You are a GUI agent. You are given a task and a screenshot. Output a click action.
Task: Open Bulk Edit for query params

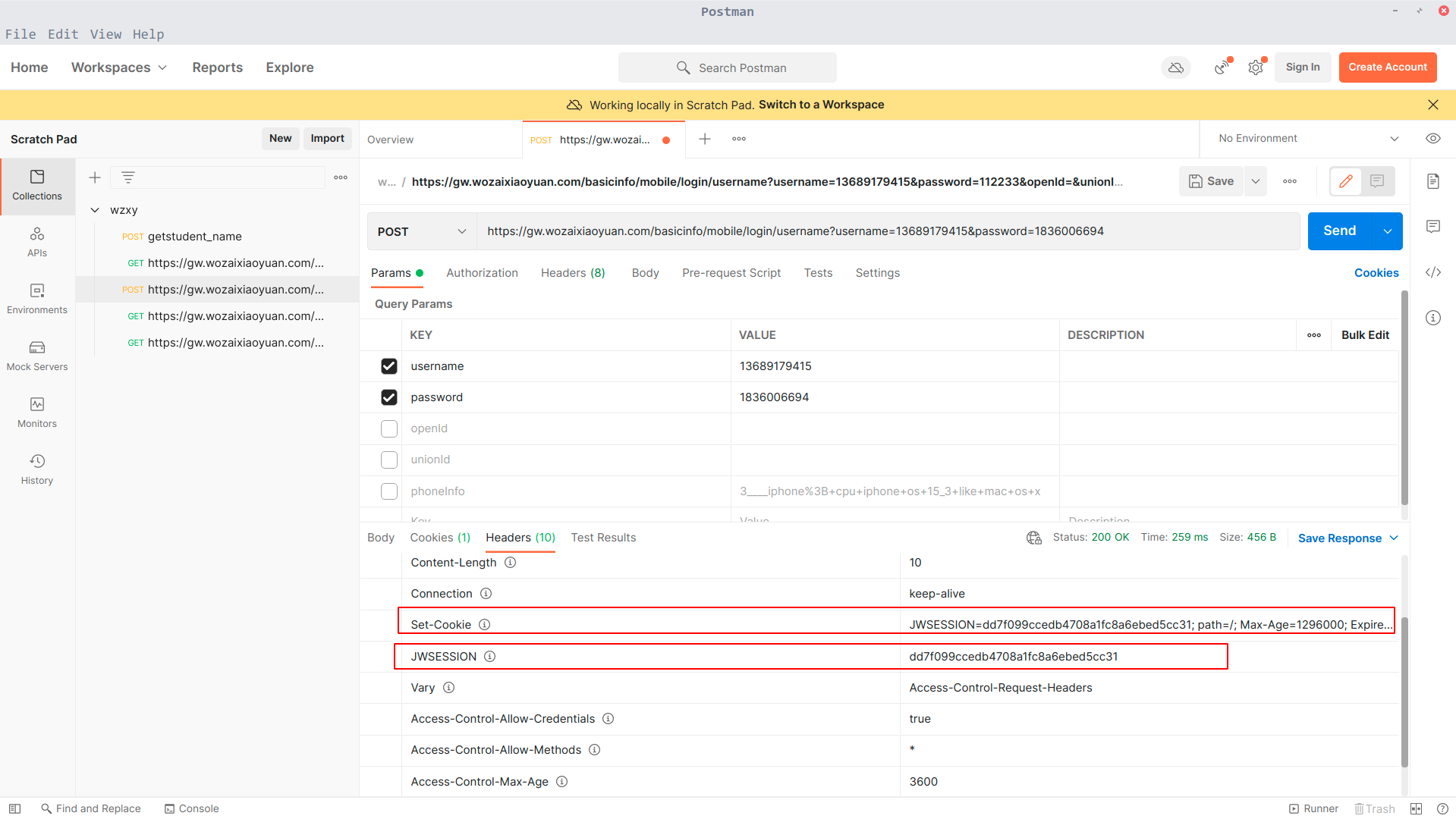coord(1365,335)
